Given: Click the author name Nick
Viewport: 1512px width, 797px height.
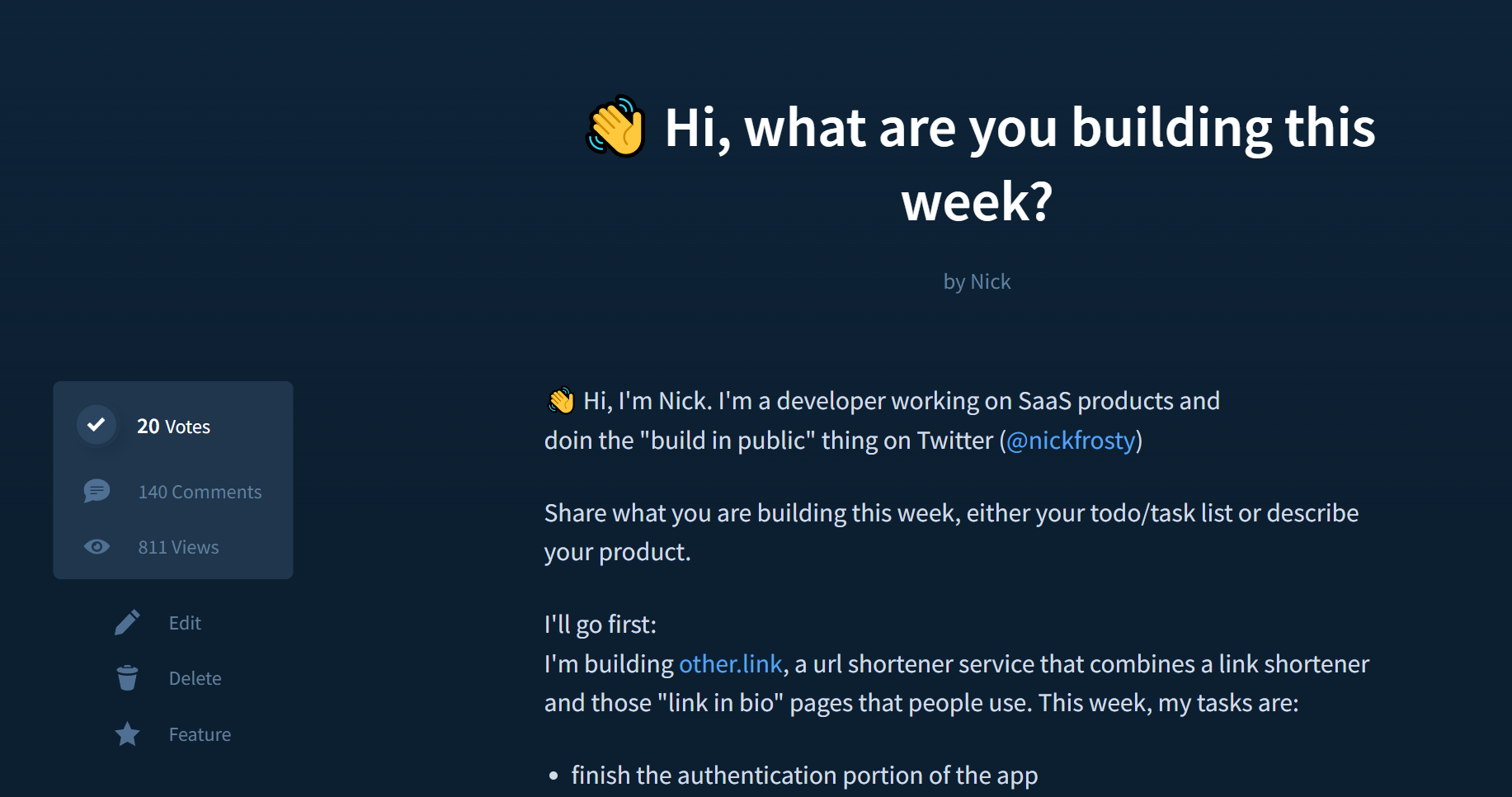Looking at the screenshot, I should click(990, 282).
